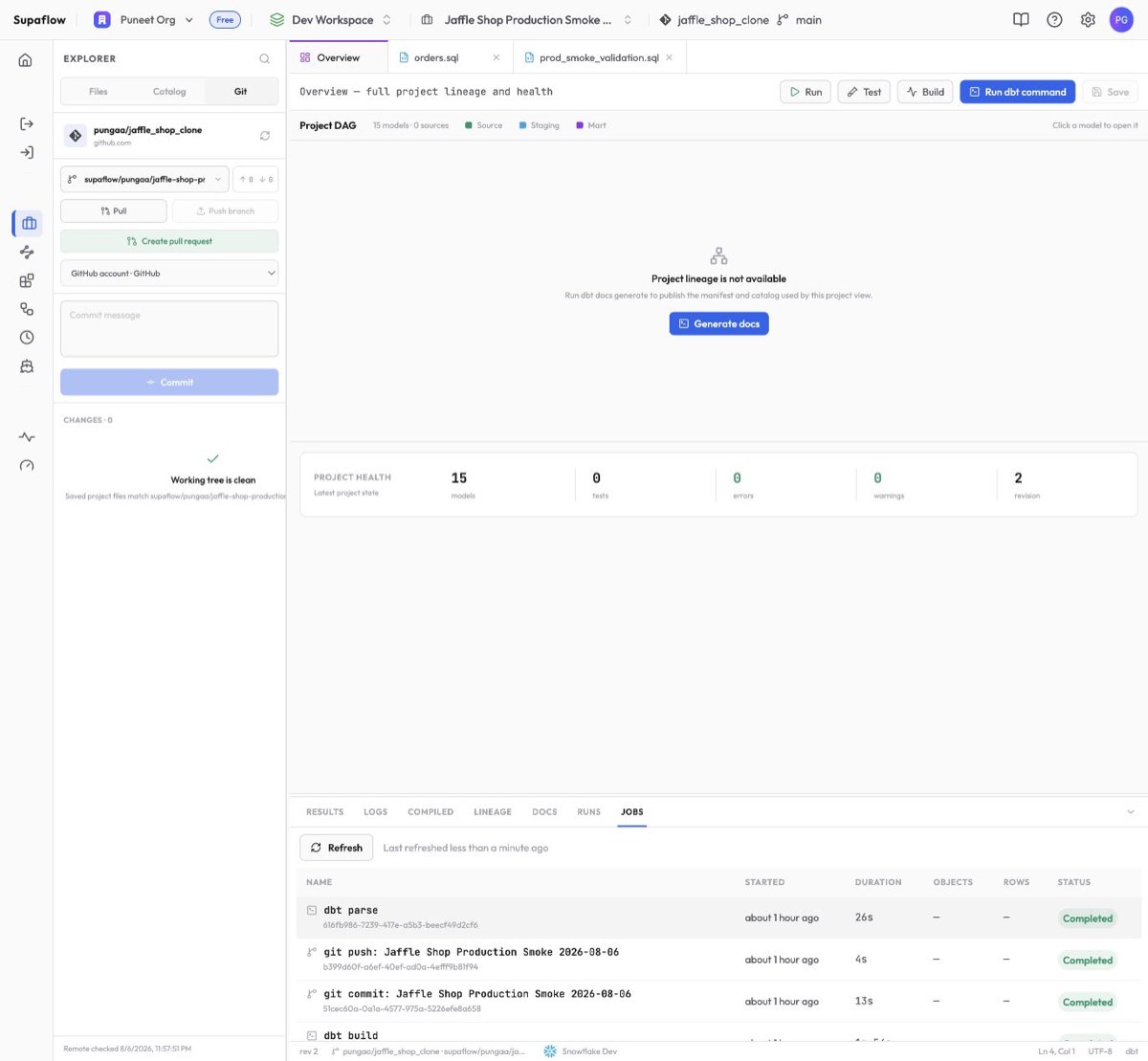Viewport: 1148px width, 1061px height.
Task: Switch to RESULTS panel tab
Action: click(324, 812)
